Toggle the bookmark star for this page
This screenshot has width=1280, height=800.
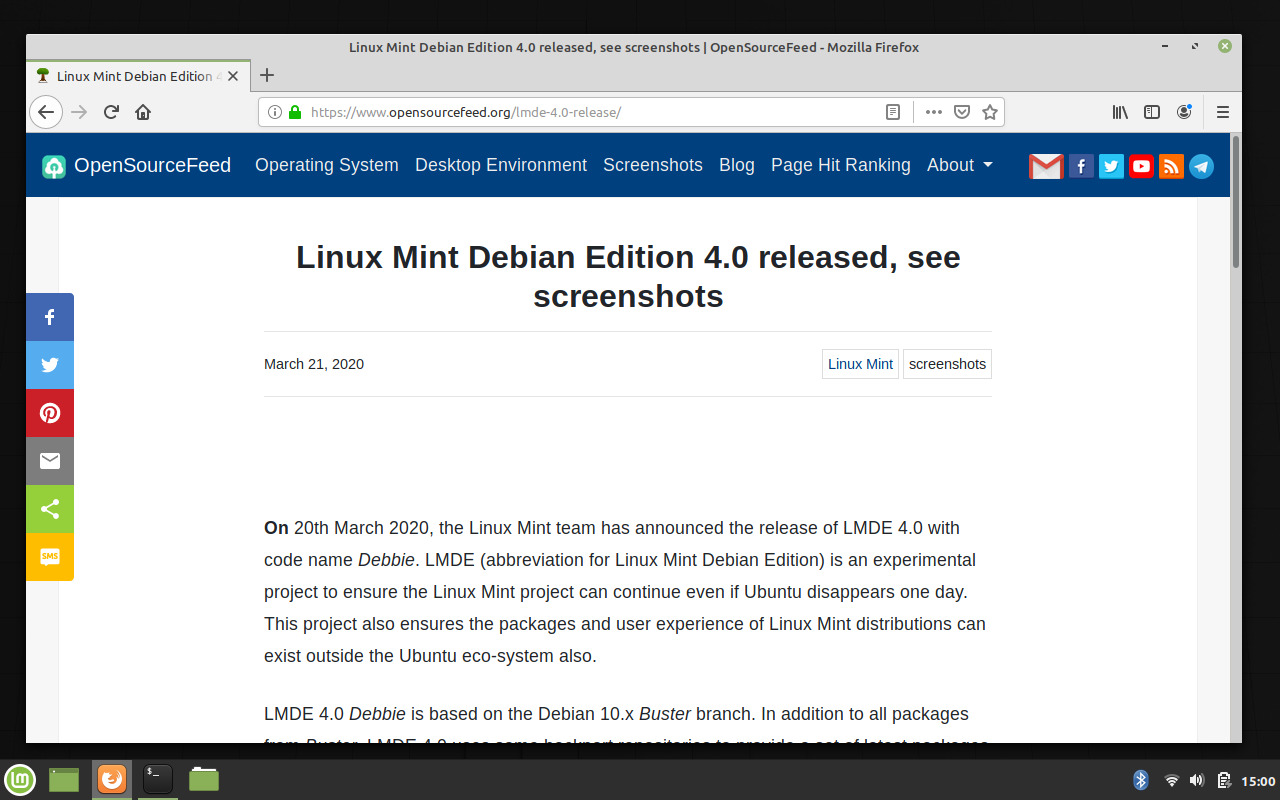[x=989, y=112]
